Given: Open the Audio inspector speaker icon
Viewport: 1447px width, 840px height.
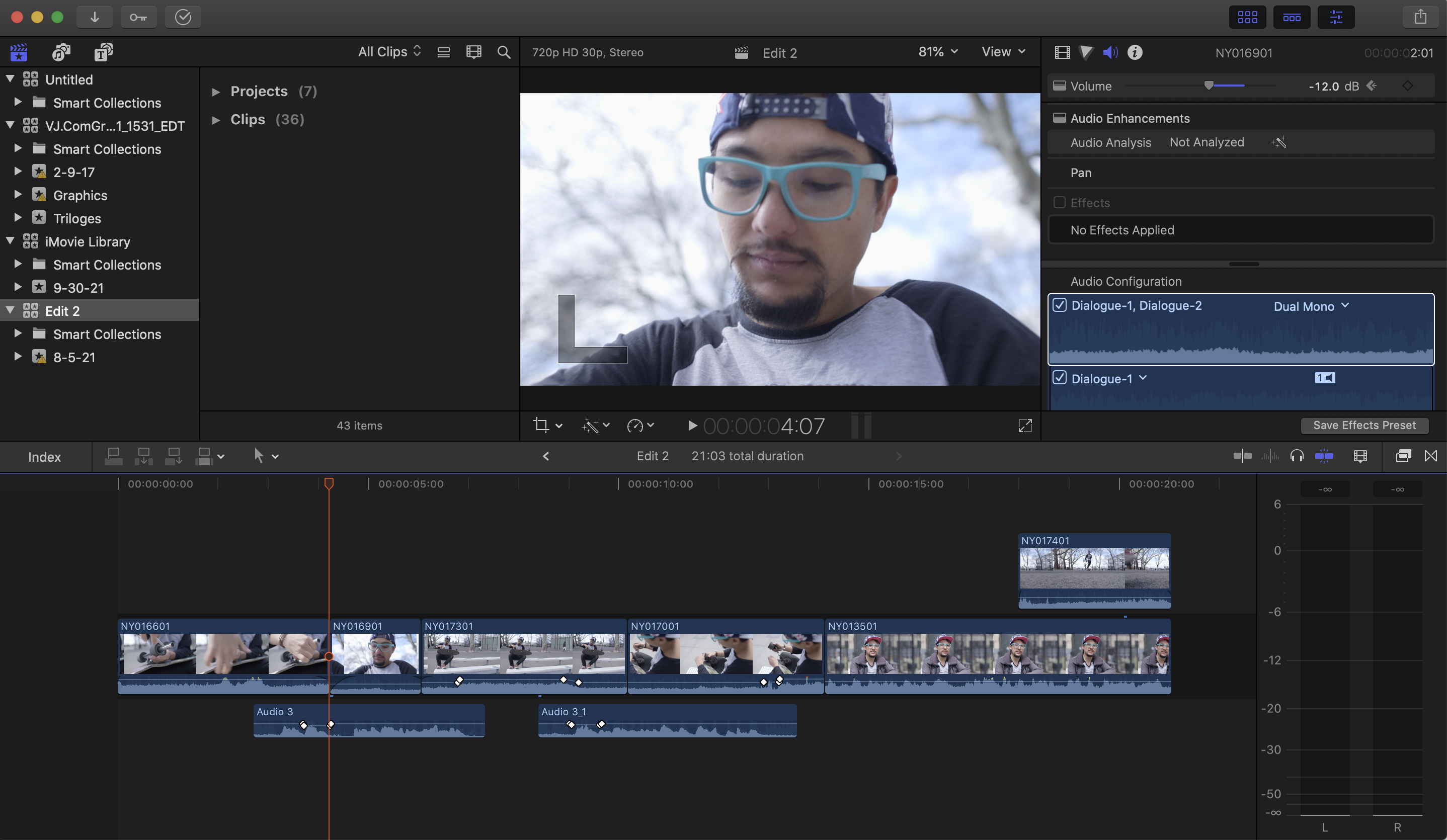Looking at the screenshot, I should 1109,52.
